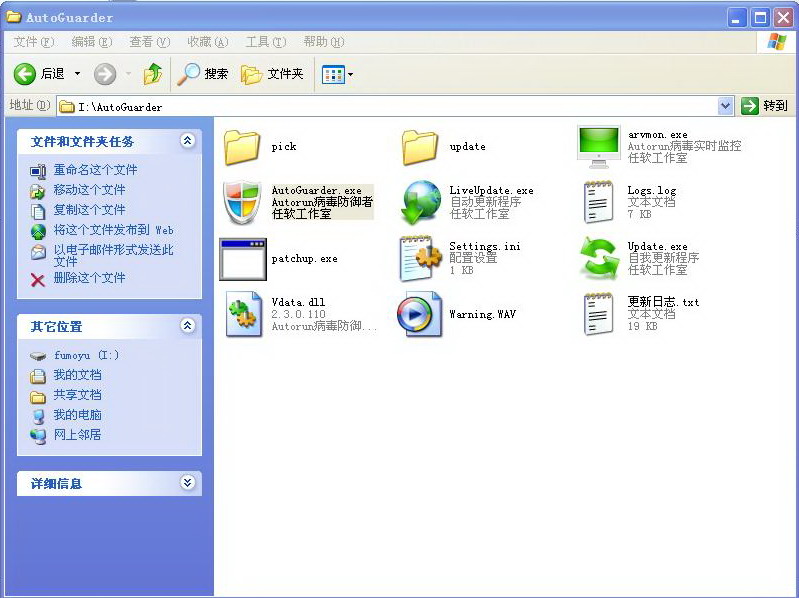Select the Logs.log notepad icon
Screen dimensions: 799x598
(599, 202)
